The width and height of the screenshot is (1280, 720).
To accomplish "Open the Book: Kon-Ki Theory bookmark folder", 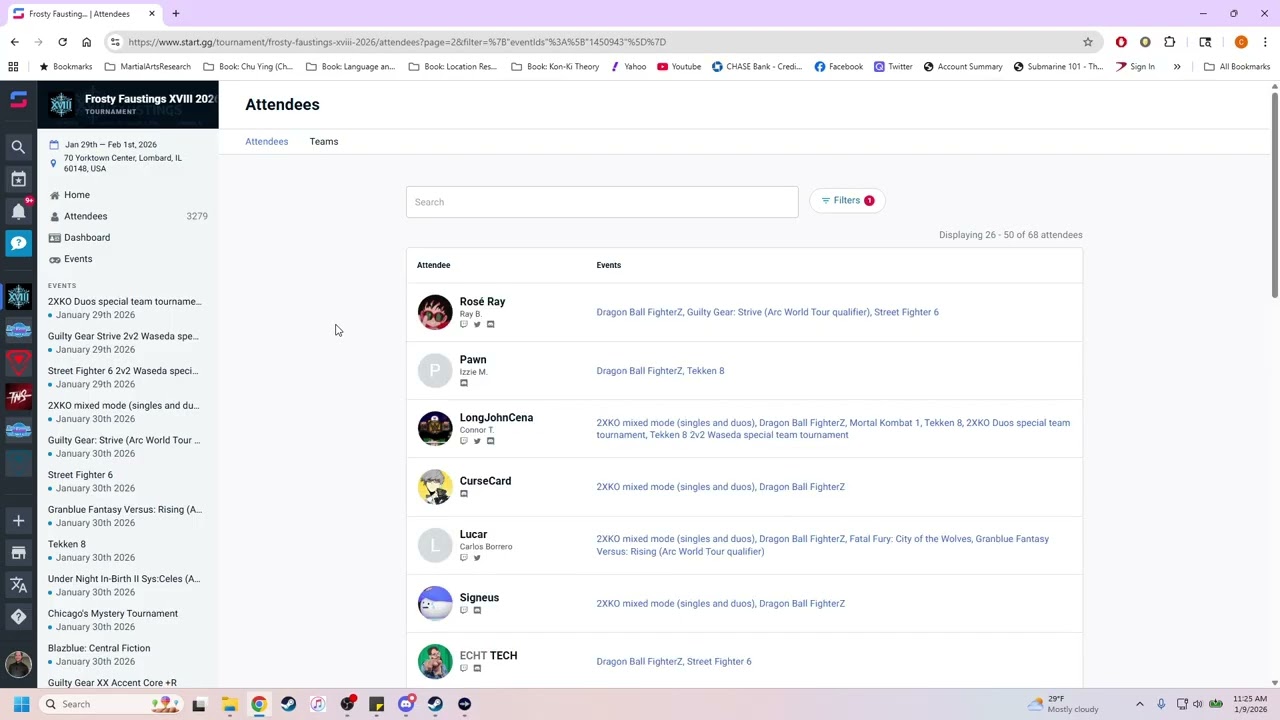I will [555, 67].
